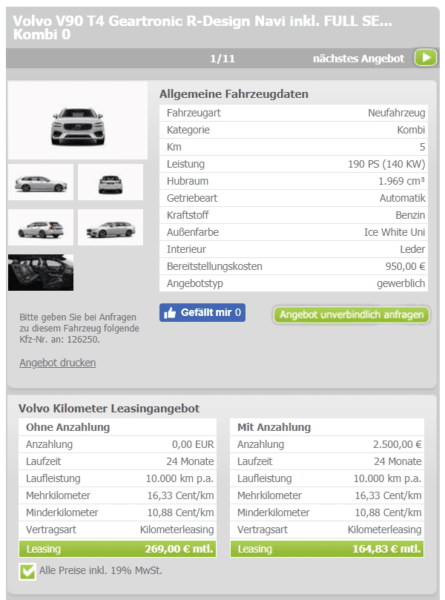
Task: Click the nächstes Angebot label
Action: 358,59
